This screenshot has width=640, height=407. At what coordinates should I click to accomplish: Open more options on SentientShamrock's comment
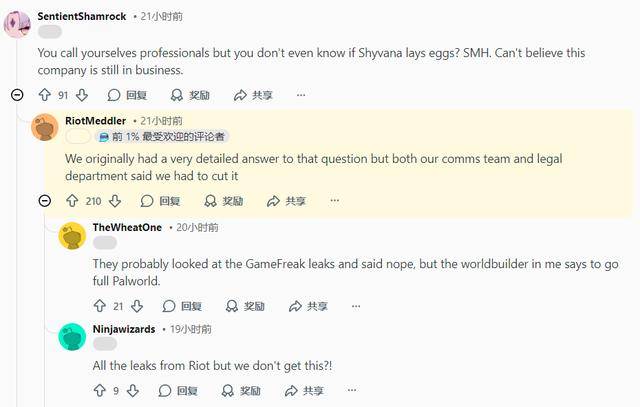pos(301,95)
